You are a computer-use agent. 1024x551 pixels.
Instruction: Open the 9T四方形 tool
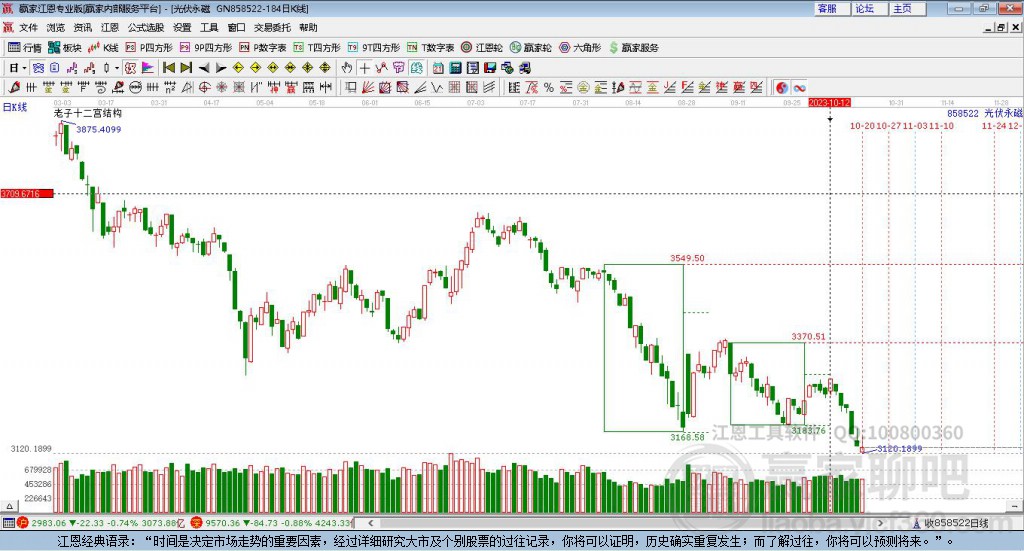[x=374, y=48]
